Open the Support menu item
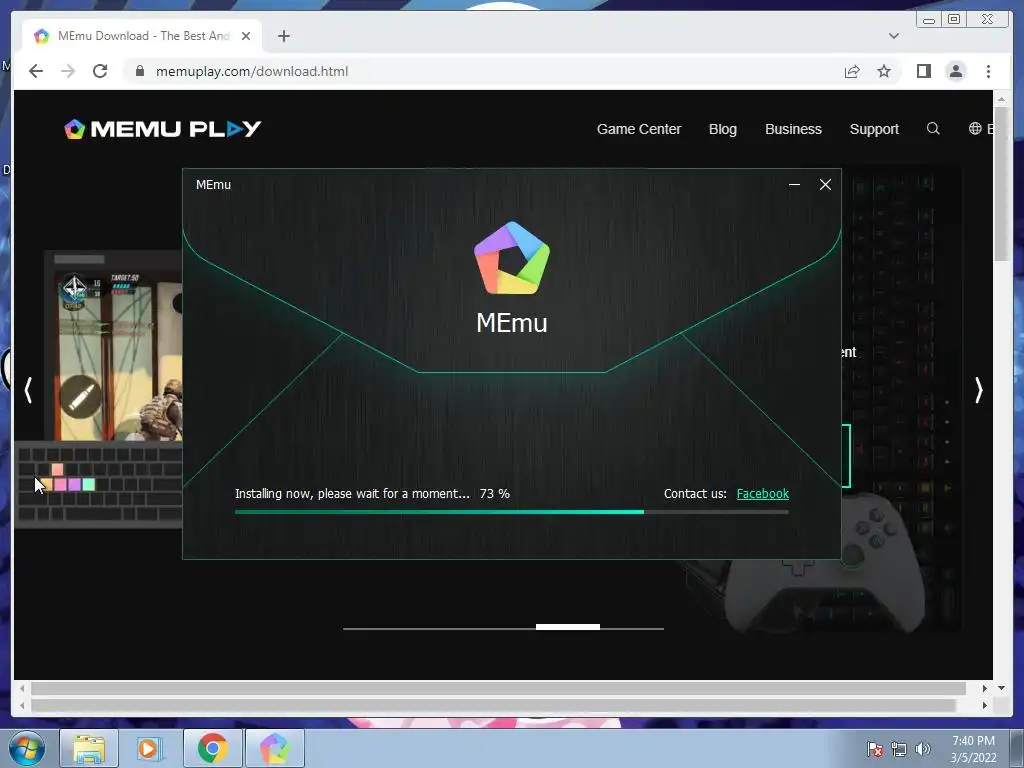 (x=874, y=129)
